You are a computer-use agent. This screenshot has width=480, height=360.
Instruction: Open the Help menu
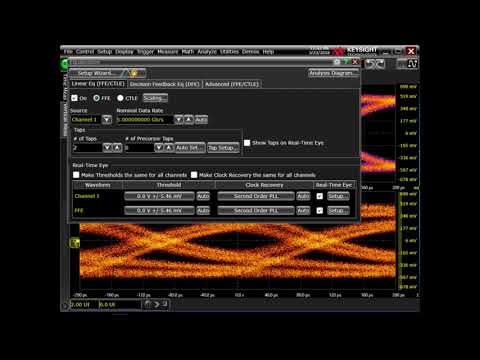tap(268, 52)
